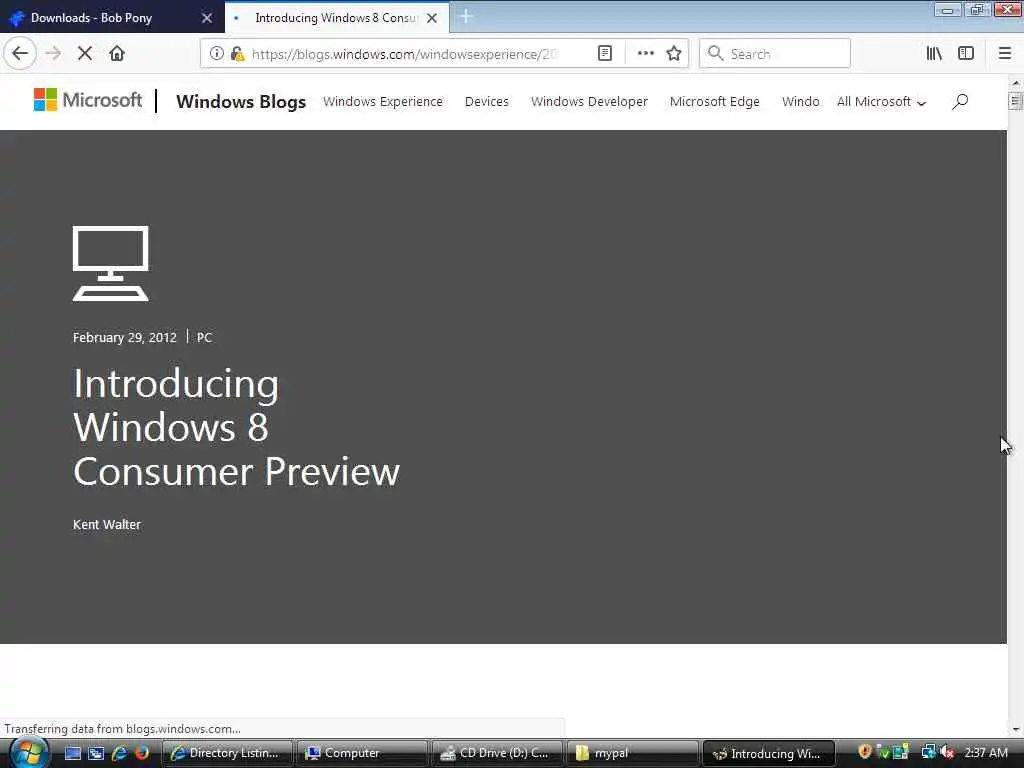This screenshot has width=1024, height=768.
Task: Switch to Directory Listing taskbar window
Action: pyautogui.click(x=227, y=754)
